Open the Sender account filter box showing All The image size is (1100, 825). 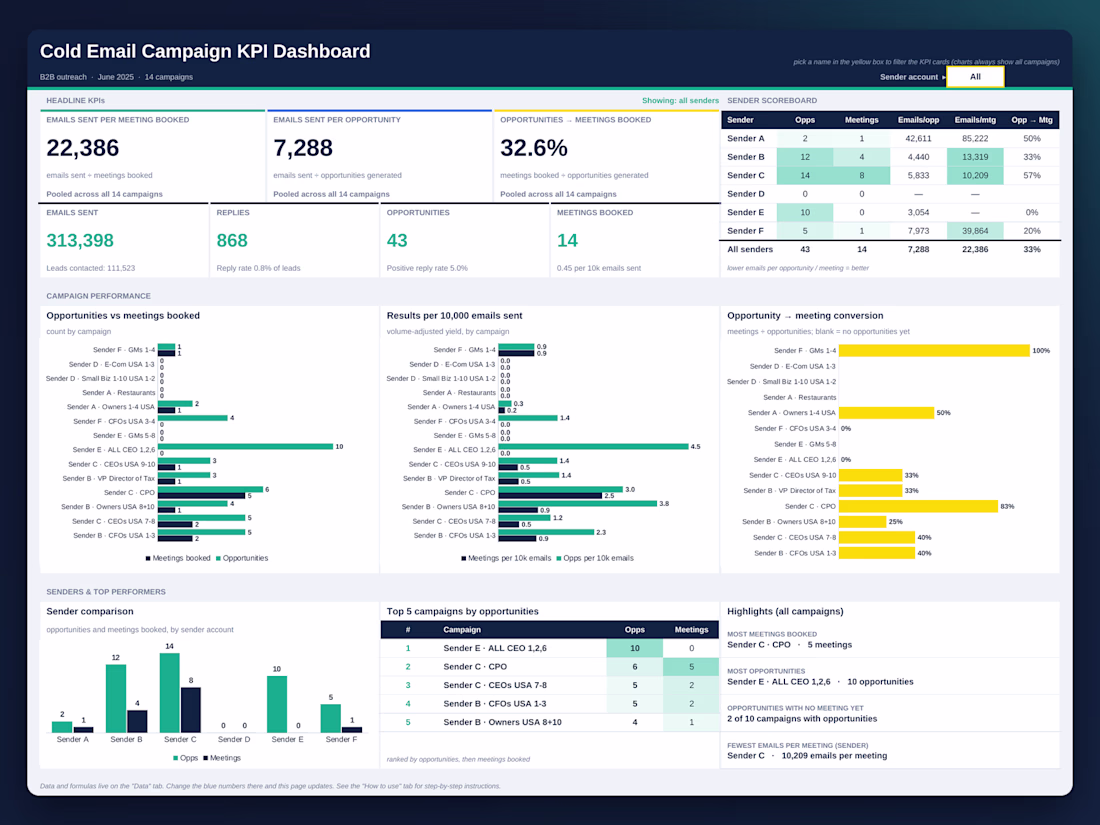(x=975, y=77)
